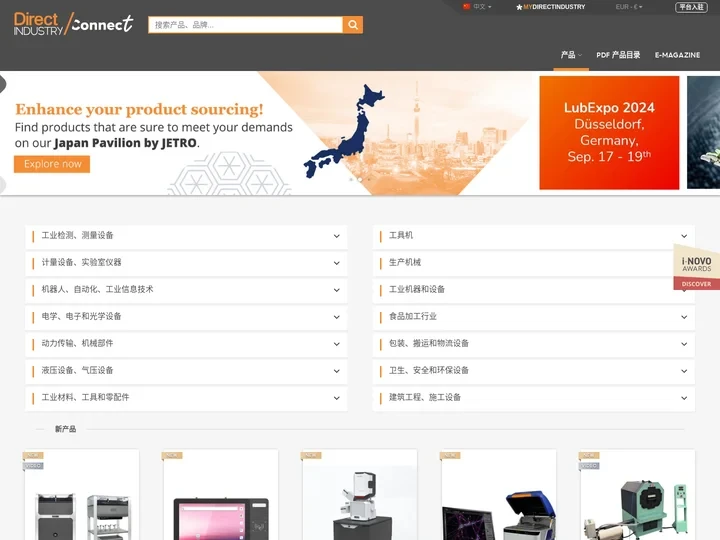Open the 中文 language dropdown

pos(482,6)
